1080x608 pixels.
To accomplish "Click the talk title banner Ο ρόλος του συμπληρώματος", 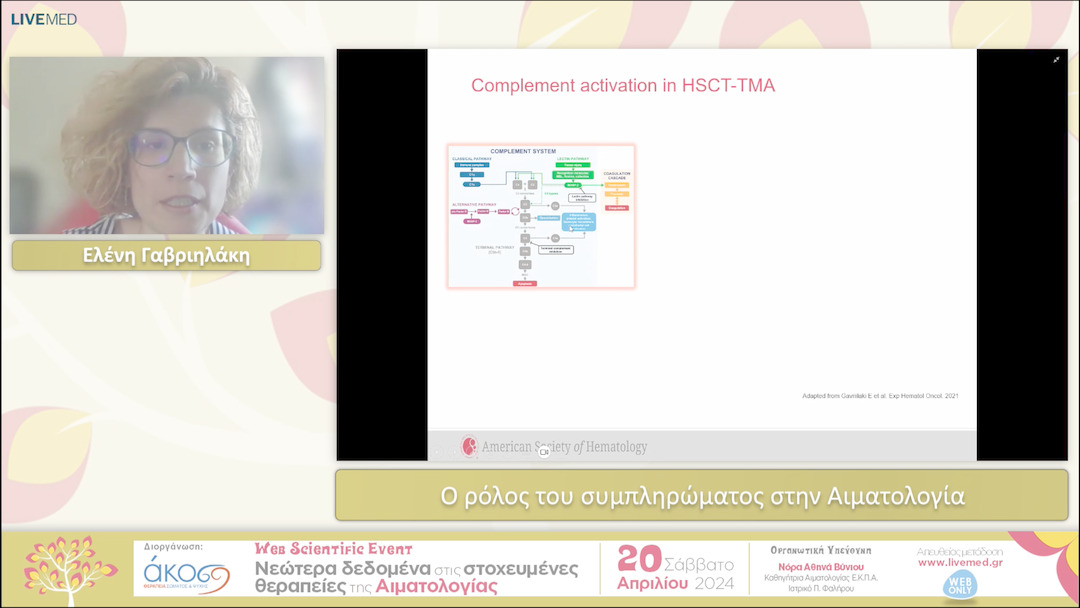I will click(702, 496).
